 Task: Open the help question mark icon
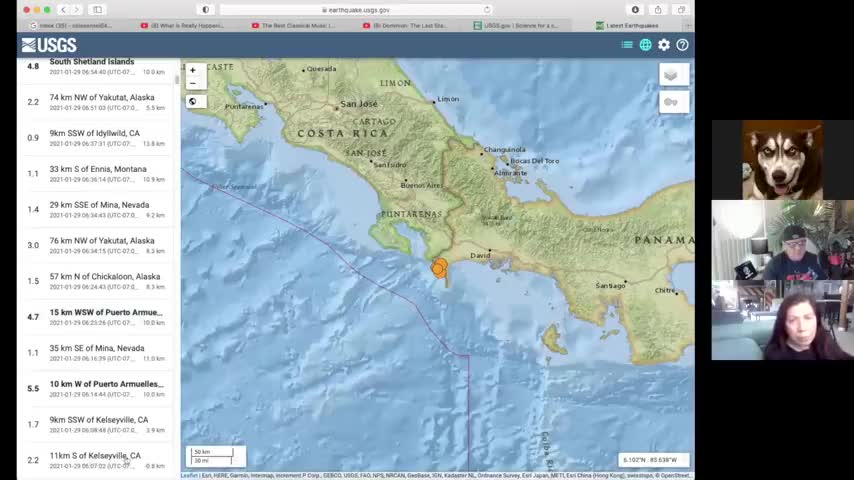682,45
